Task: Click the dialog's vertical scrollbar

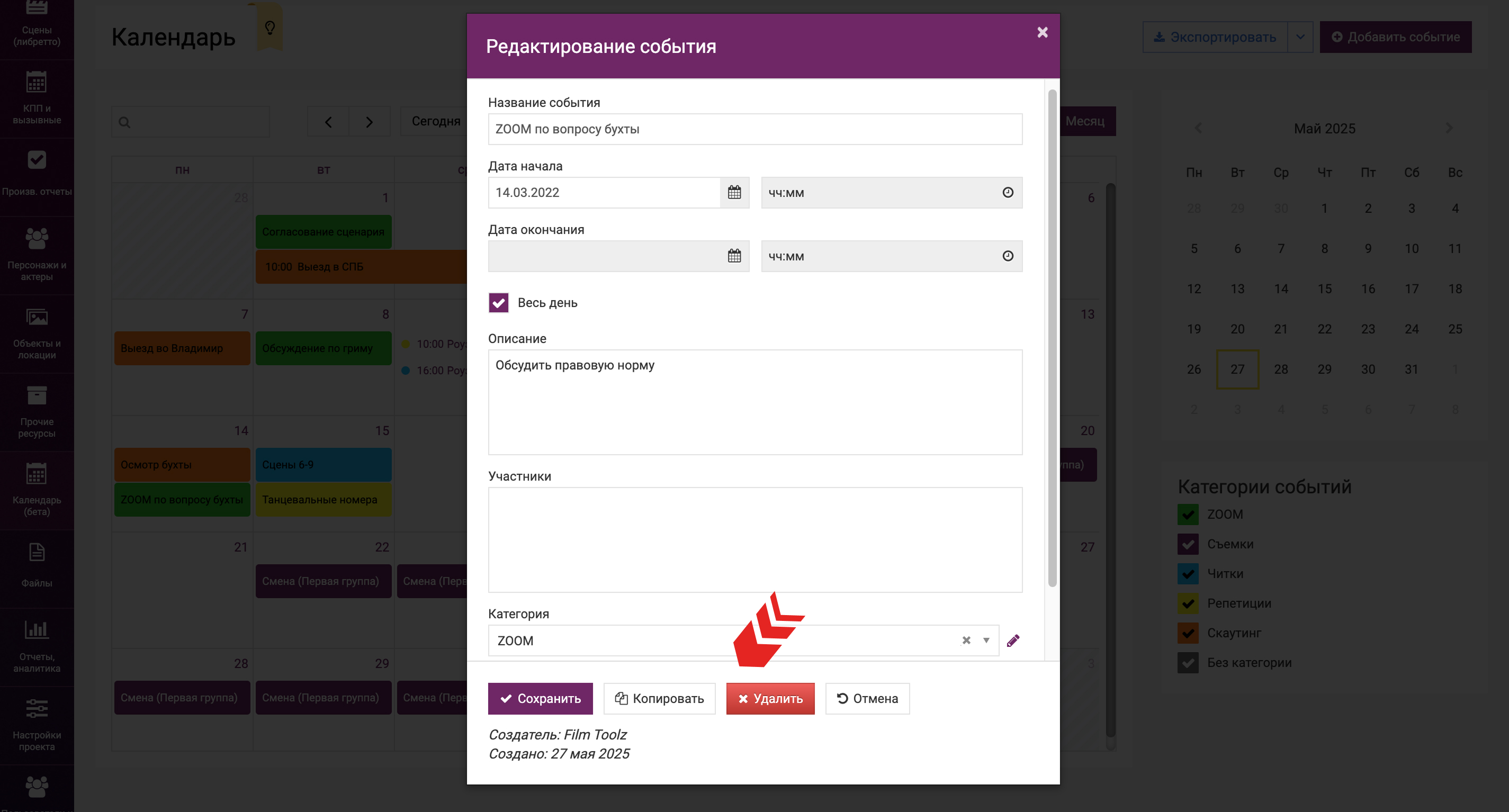Action: click(1052, 338)
